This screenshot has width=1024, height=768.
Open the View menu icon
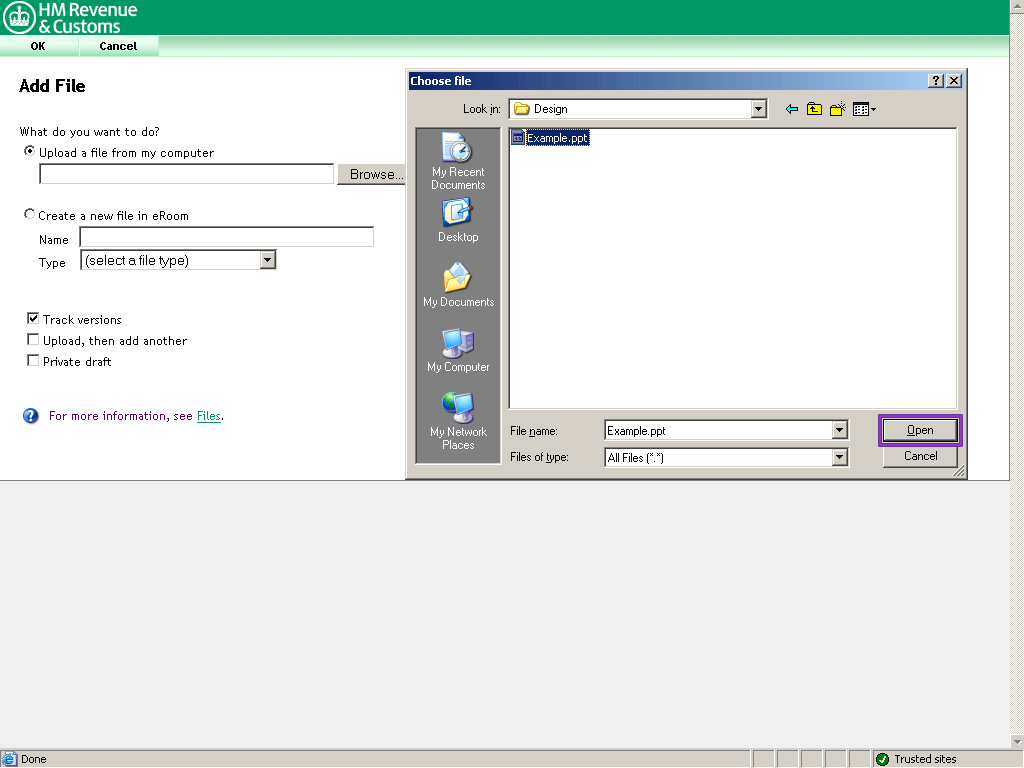click(863, 109)
